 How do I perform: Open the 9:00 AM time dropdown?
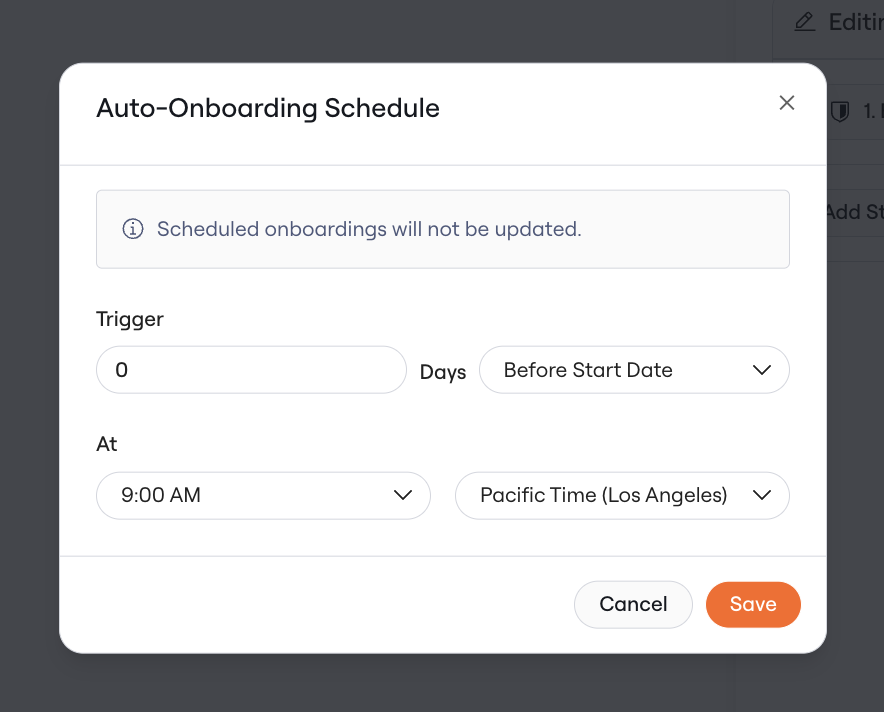pyautogui.click(x=263, y=496)
